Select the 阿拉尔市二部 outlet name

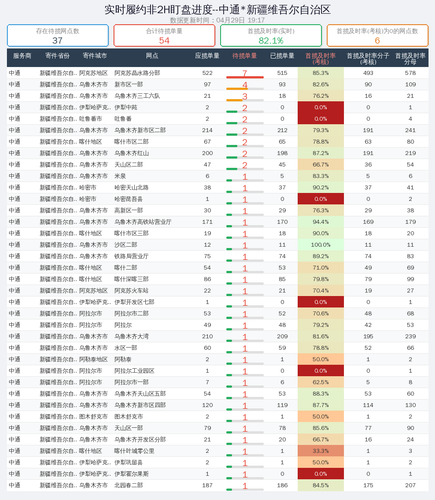coord(131,313)
